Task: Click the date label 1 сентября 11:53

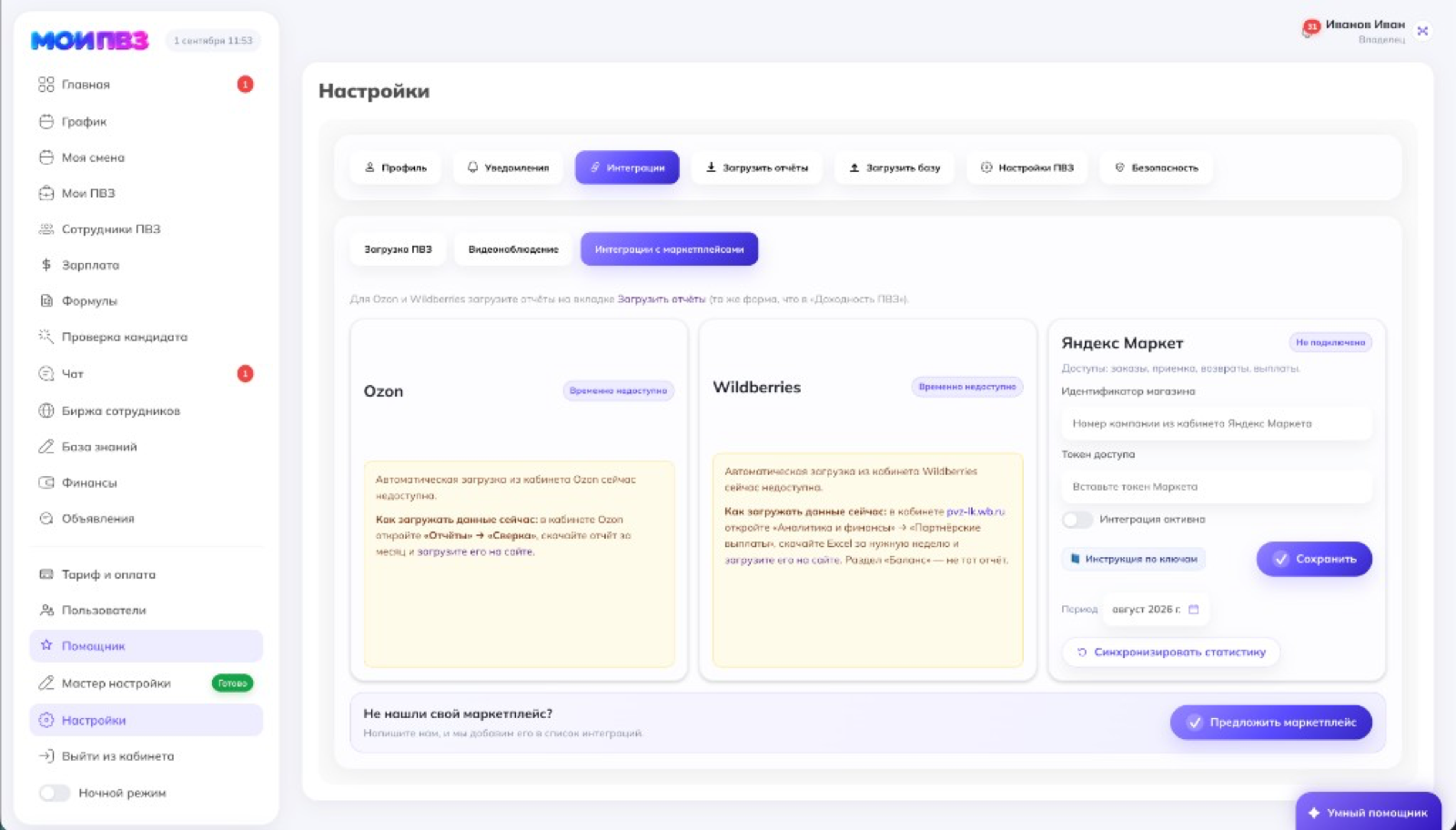Action: (x=213, y=41)
